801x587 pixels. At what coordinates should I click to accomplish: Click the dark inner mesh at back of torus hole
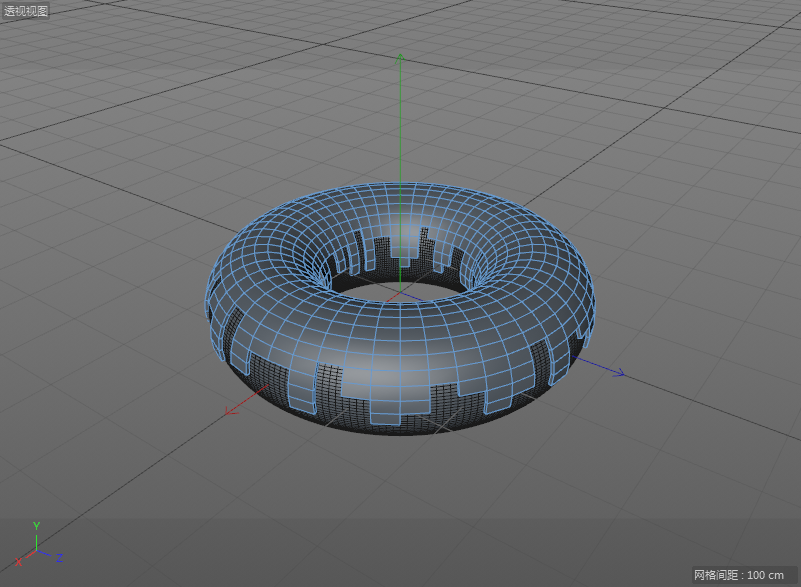[x=400, y=262]
